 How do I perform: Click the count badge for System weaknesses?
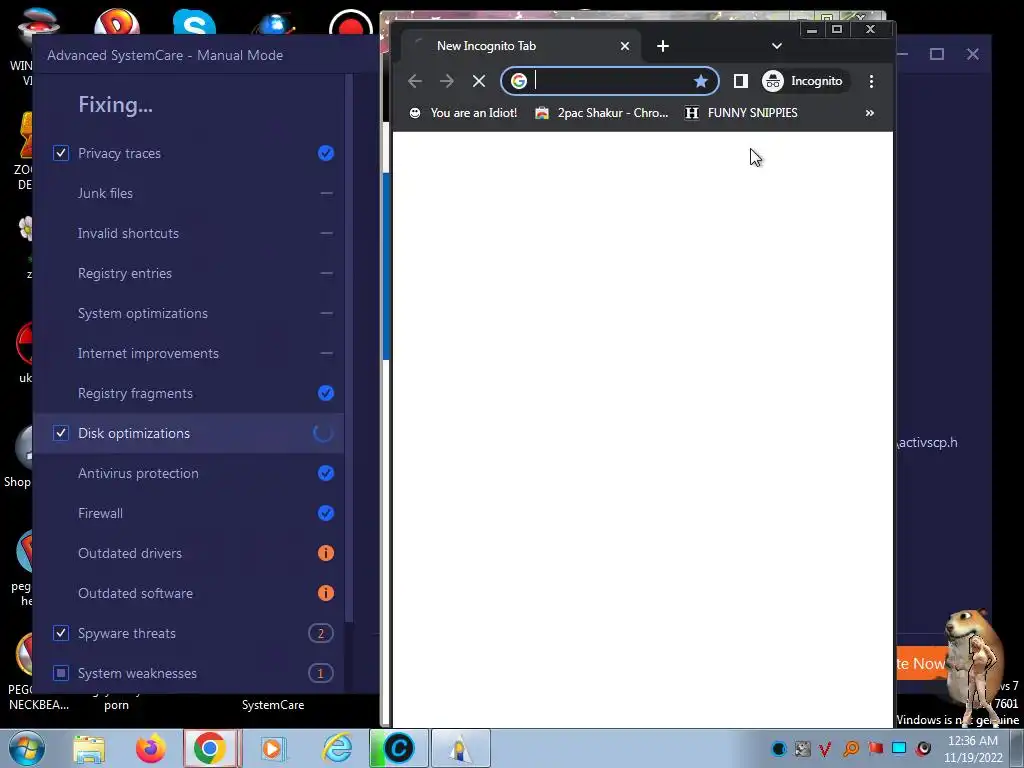tap(321, 673)
